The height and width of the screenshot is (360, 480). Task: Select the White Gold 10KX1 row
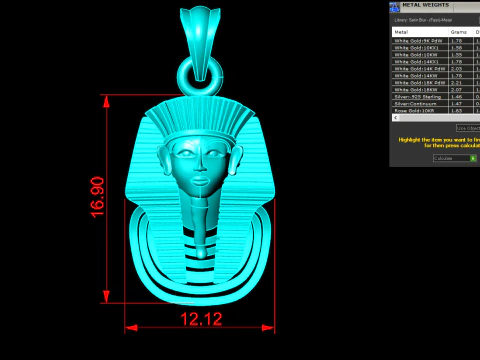[x=436, y=48]
